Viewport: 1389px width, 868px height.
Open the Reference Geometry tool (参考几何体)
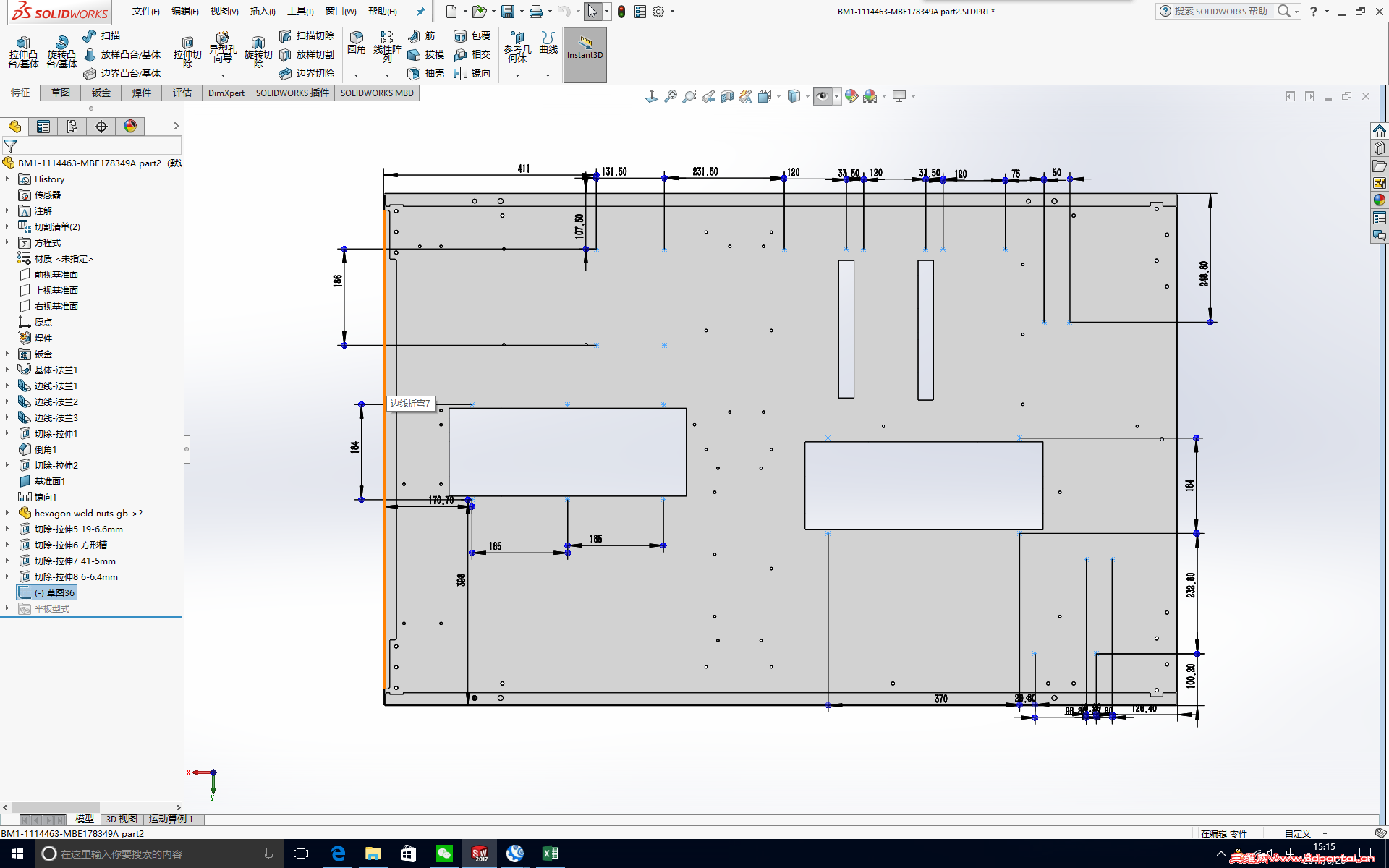pos(517,47)
